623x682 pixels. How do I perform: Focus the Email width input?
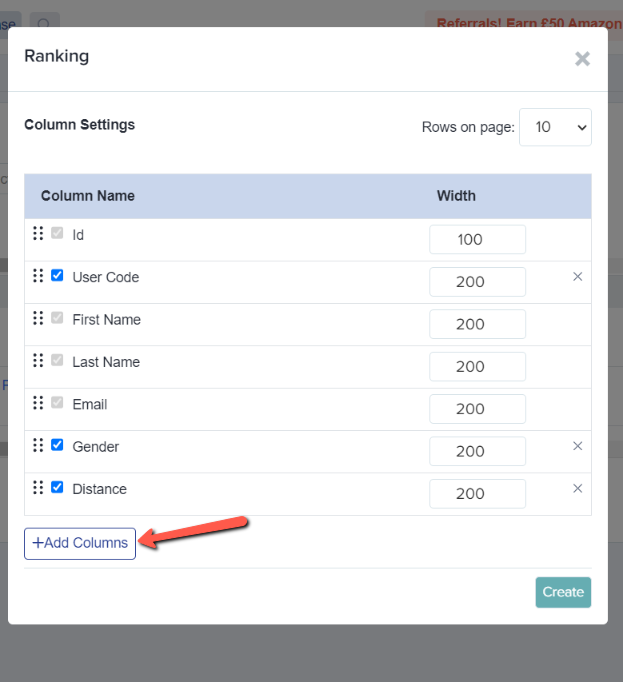coord(477,409)
